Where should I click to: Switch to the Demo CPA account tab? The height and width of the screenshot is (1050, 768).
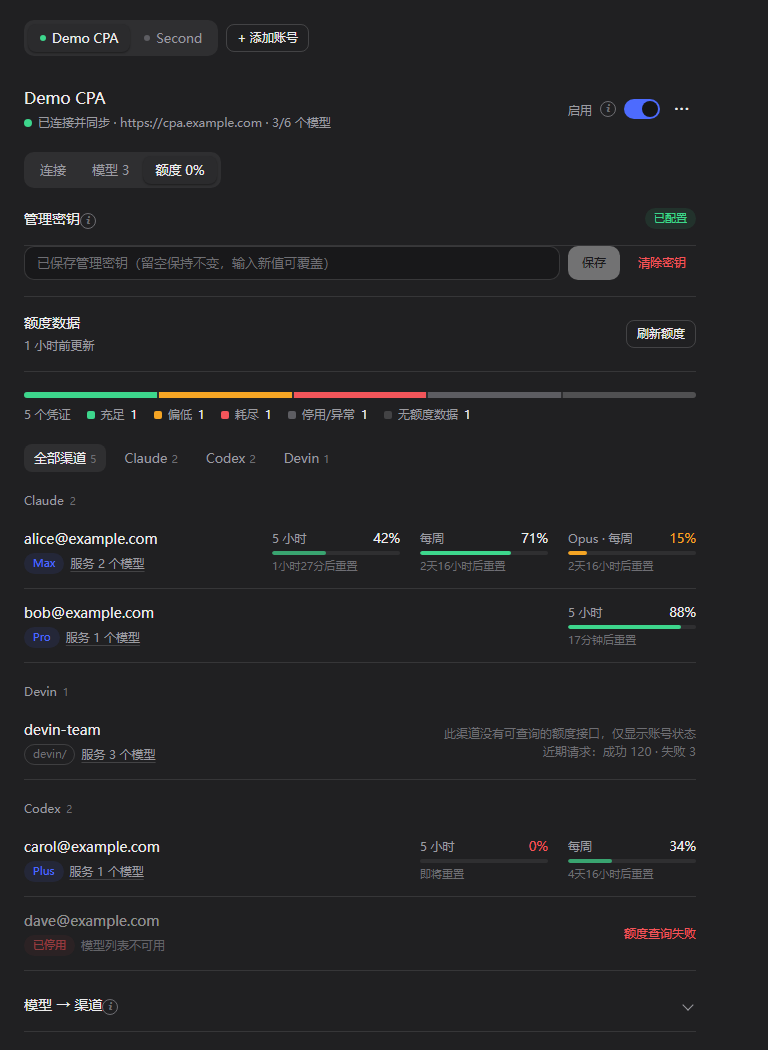point(79,38)
